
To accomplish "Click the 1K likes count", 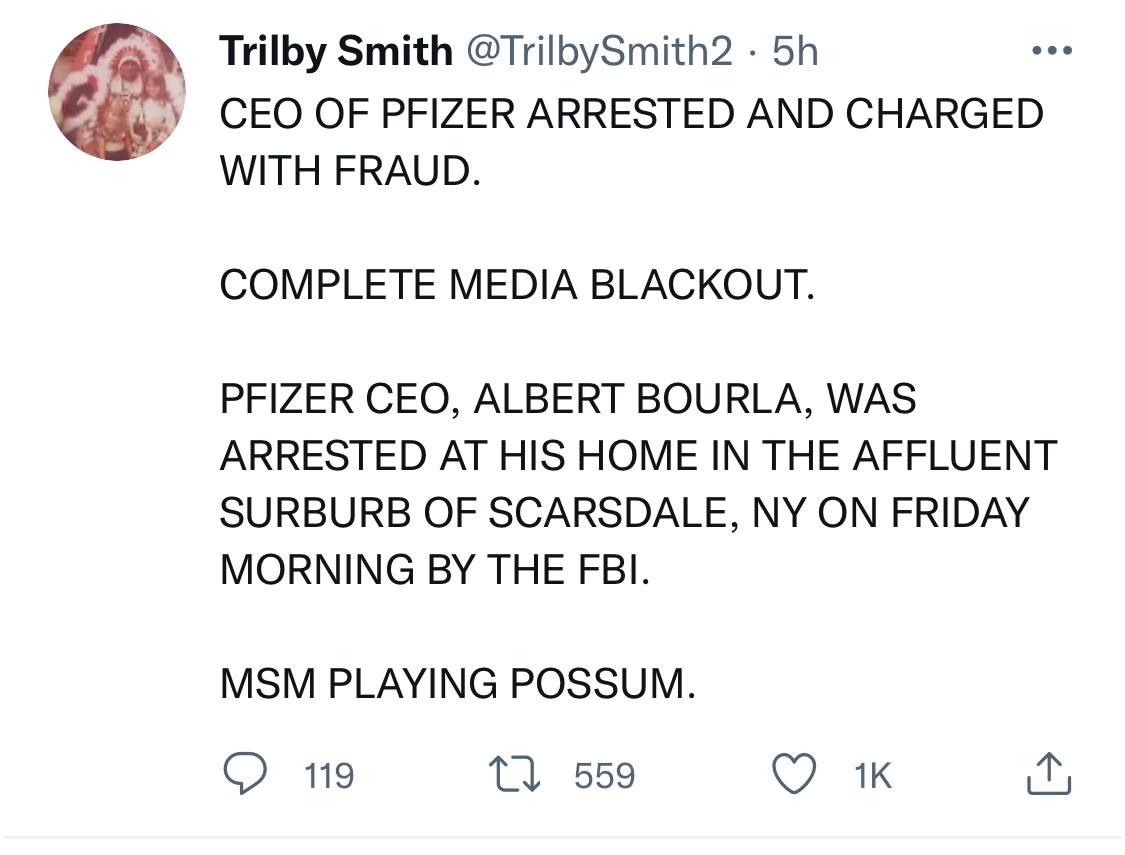I will pos(873,775).
